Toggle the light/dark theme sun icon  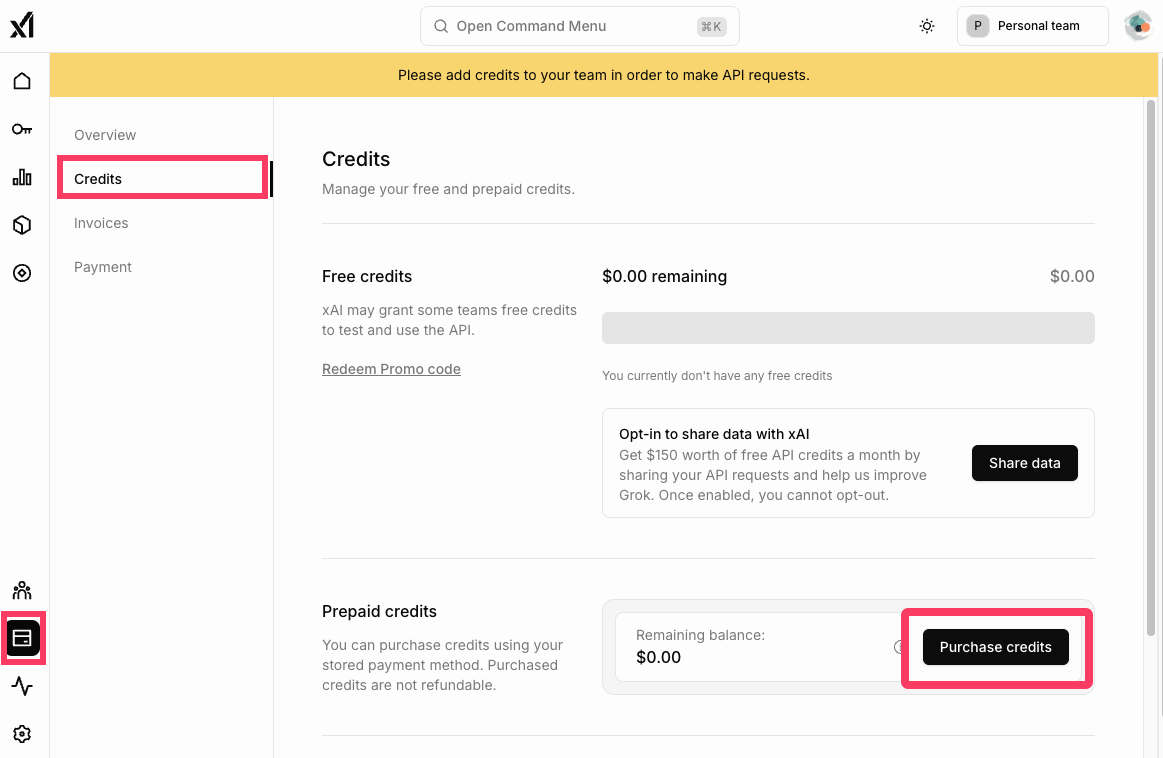pos(927,26)
